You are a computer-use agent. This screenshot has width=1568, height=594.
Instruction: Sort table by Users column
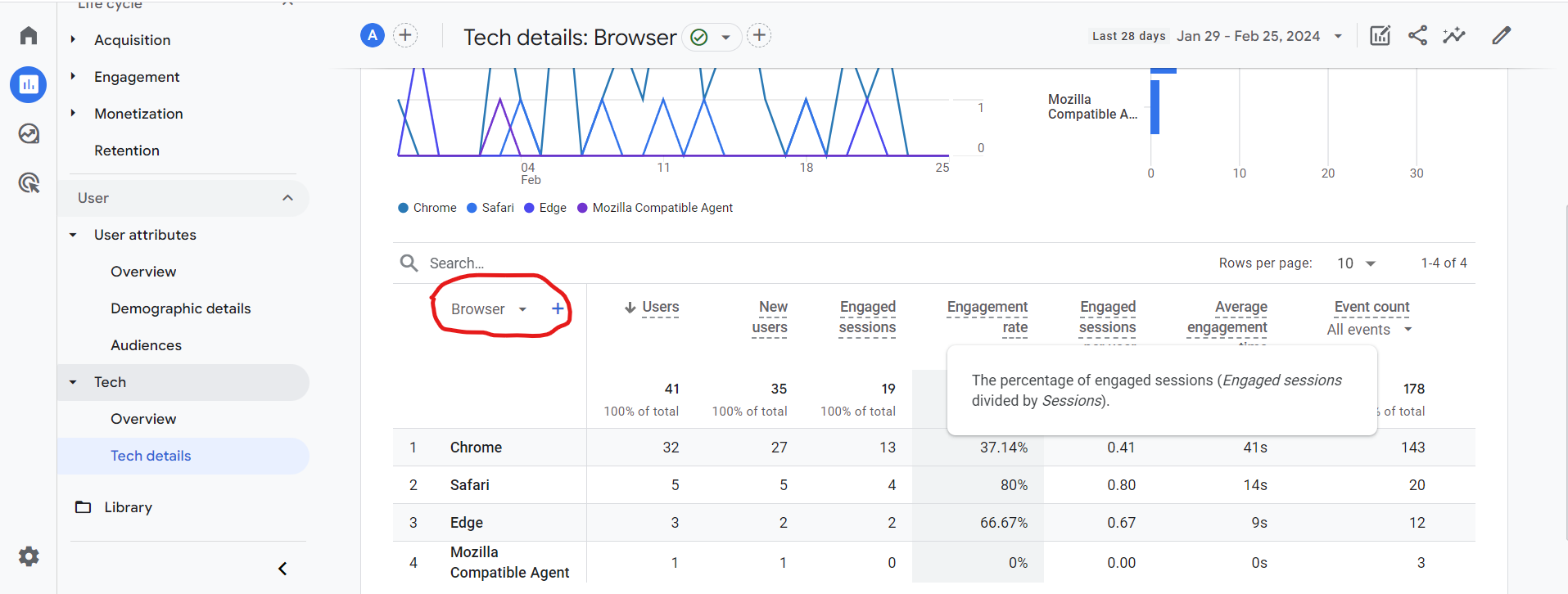660,307
